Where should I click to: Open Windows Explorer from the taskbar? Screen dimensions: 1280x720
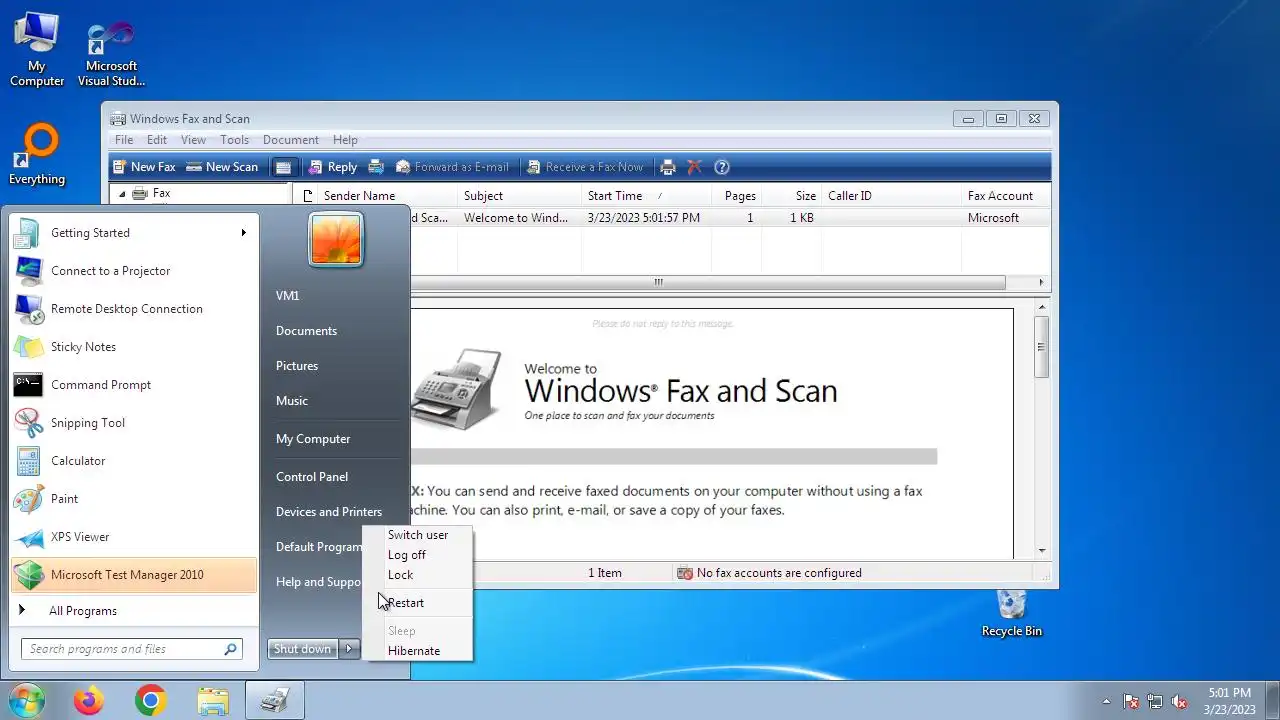coord(213,701)
